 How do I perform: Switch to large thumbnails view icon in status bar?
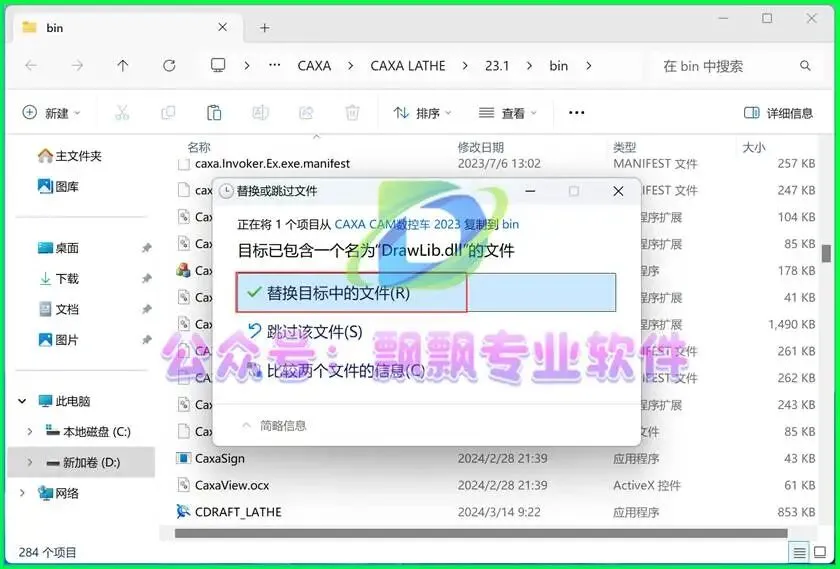pyautogui.click(x=820, y=552)
